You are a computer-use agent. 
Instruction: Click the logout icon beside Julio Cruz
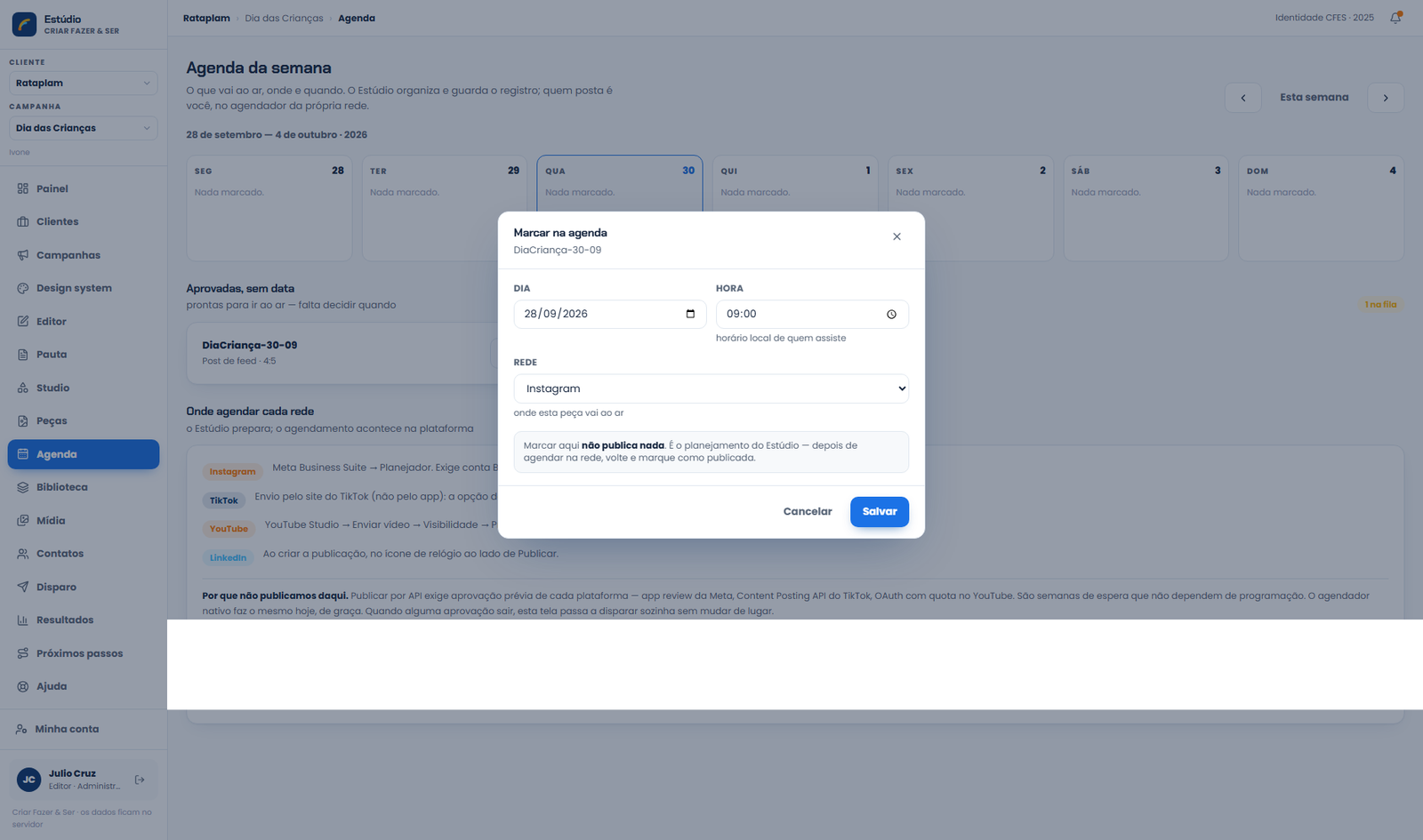coord(140,780)
